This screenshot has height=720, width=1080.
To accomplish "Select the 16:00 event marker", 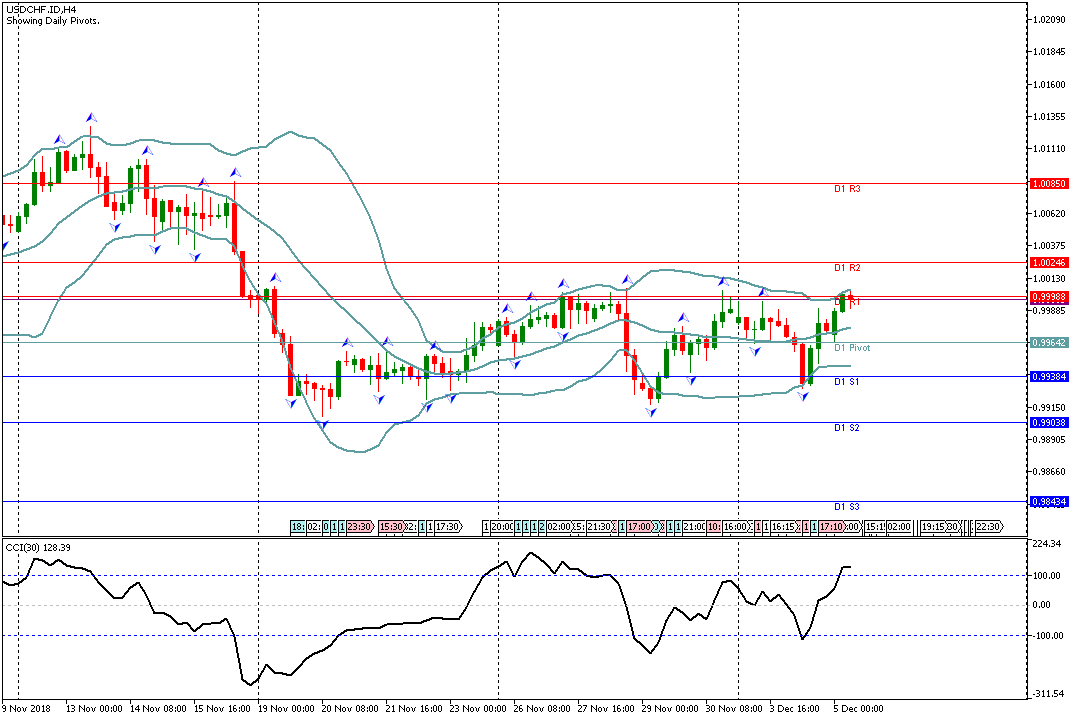I will click(736, 527).
